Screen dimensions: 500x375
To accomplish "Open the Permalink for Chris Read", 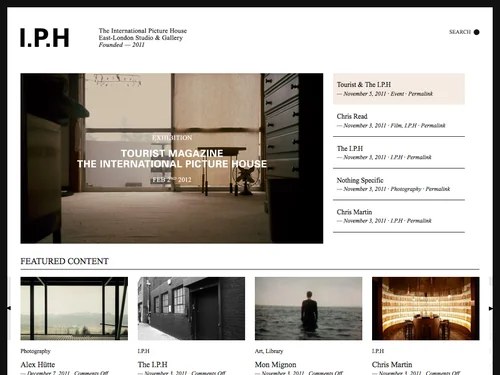I will point(433,125).
